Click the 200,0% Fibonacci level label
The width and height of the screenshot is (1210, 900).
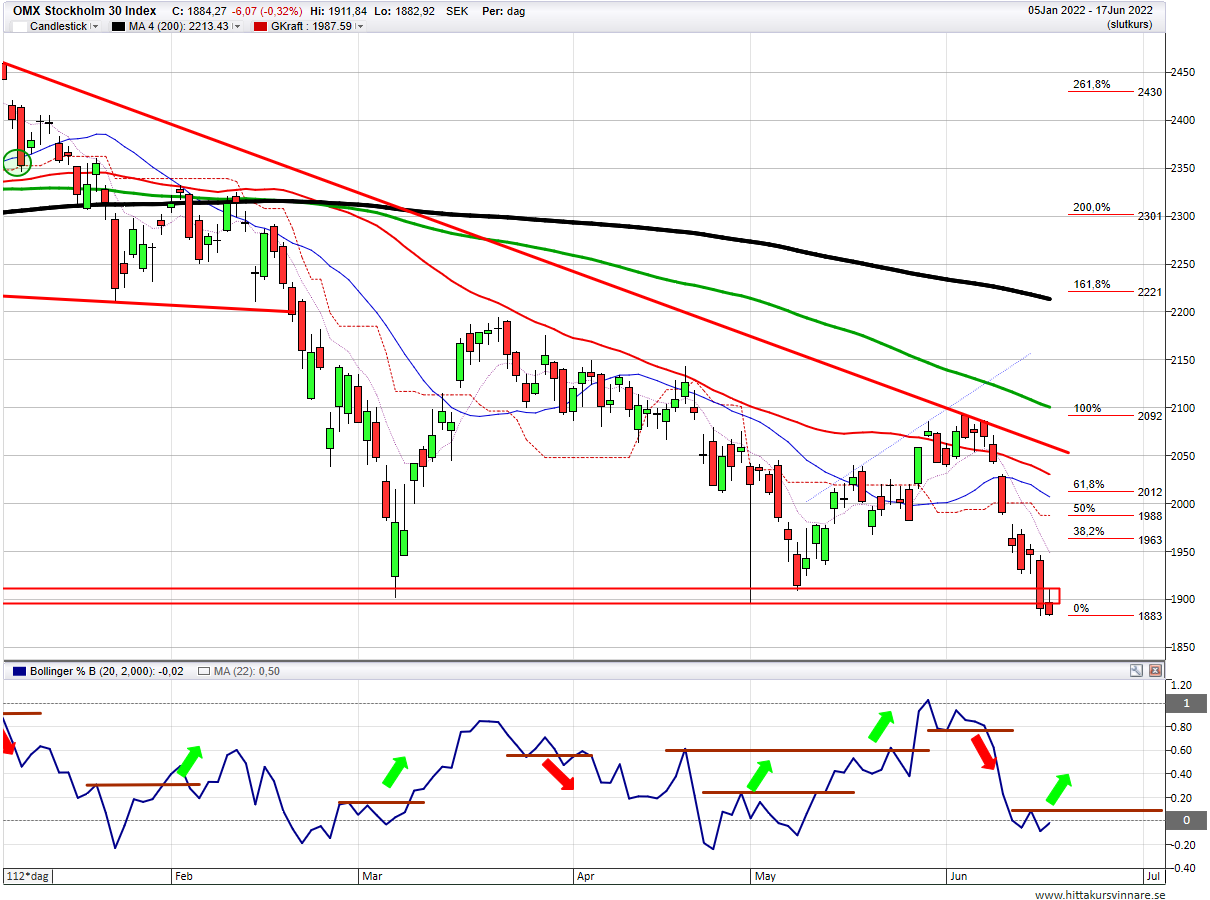coord(1091,208)
